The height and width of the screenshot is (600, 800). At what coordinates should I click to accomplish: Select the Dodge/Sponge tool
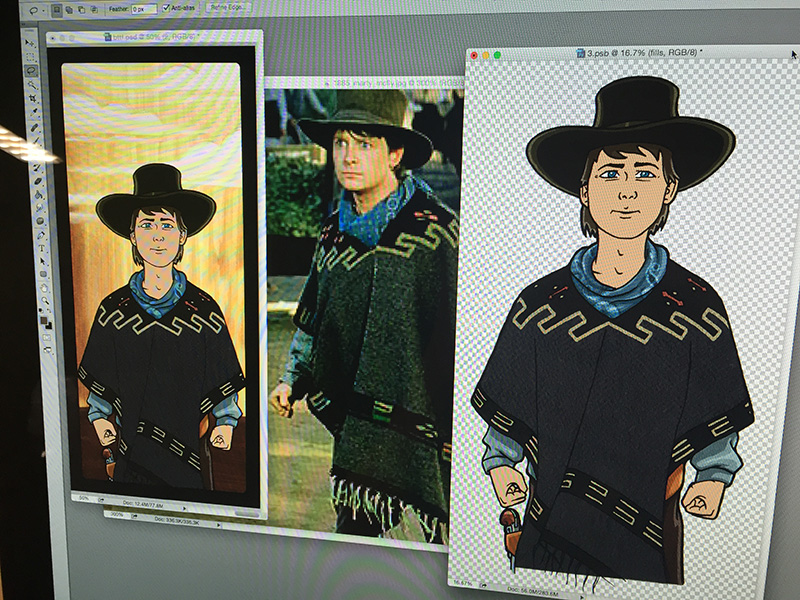coord(40,221)
